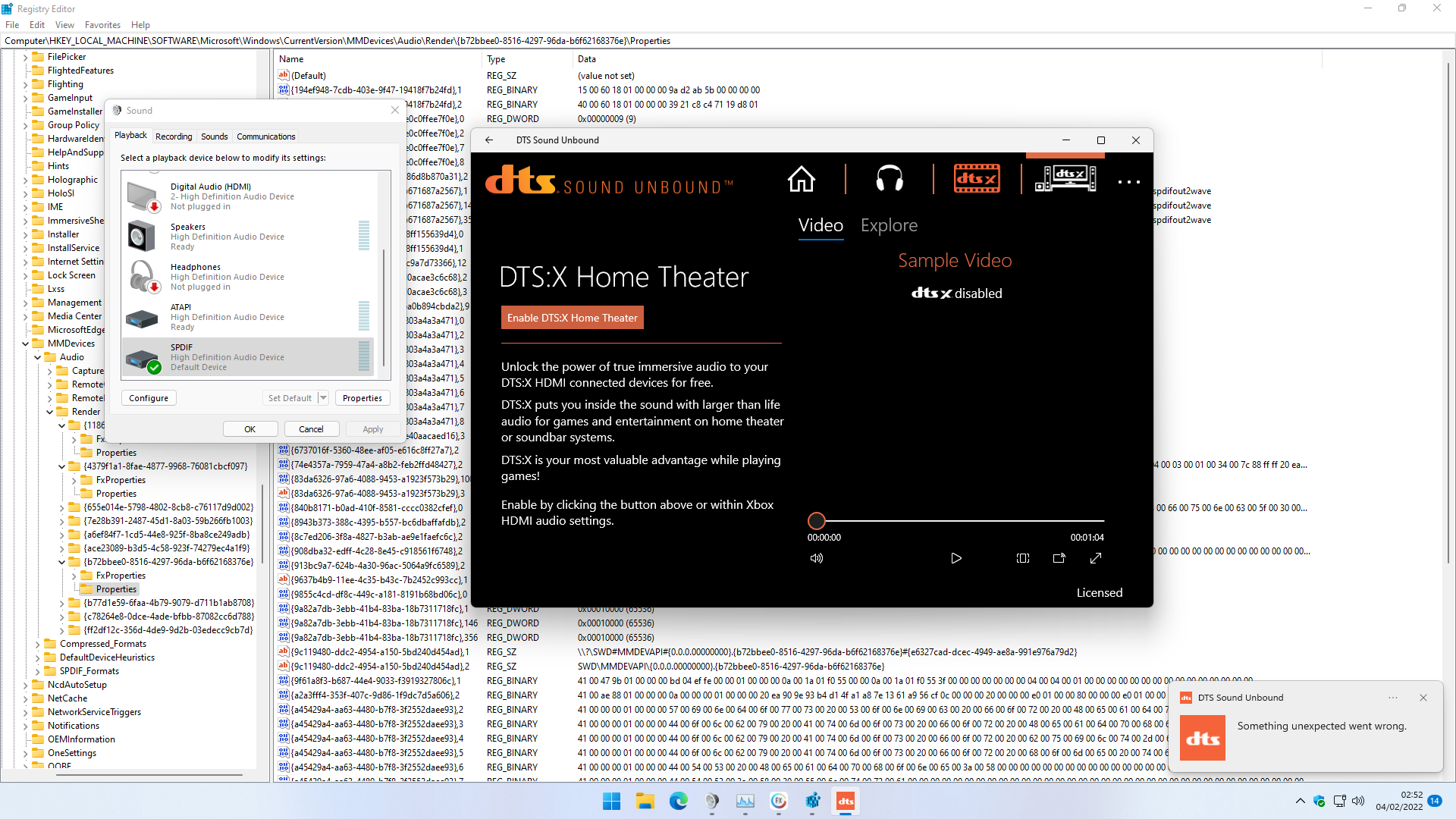The height and width of the screenshot is (819, 1456).
Task: Select the Speakers playback device icon
Action: tap(141, 237)
